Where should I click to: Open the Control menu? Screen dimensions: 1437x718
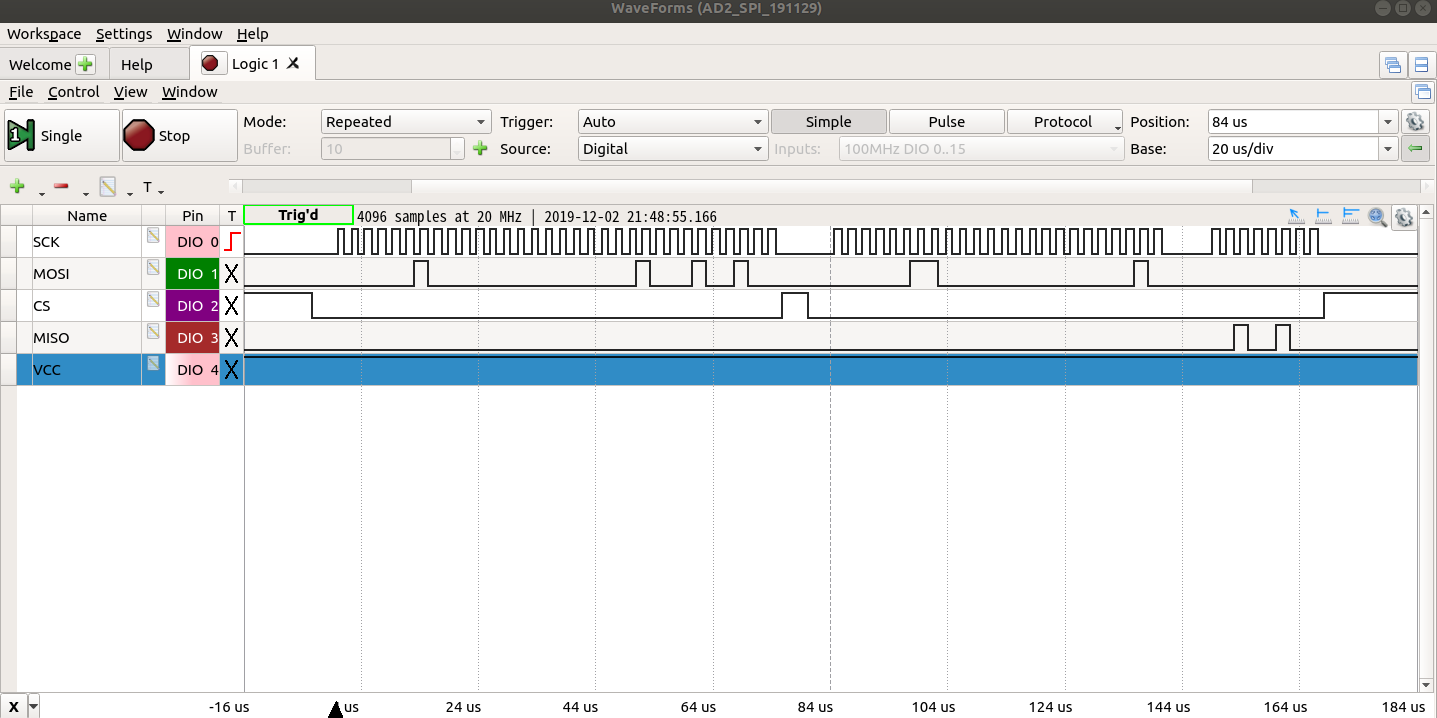tap(74, 92)
